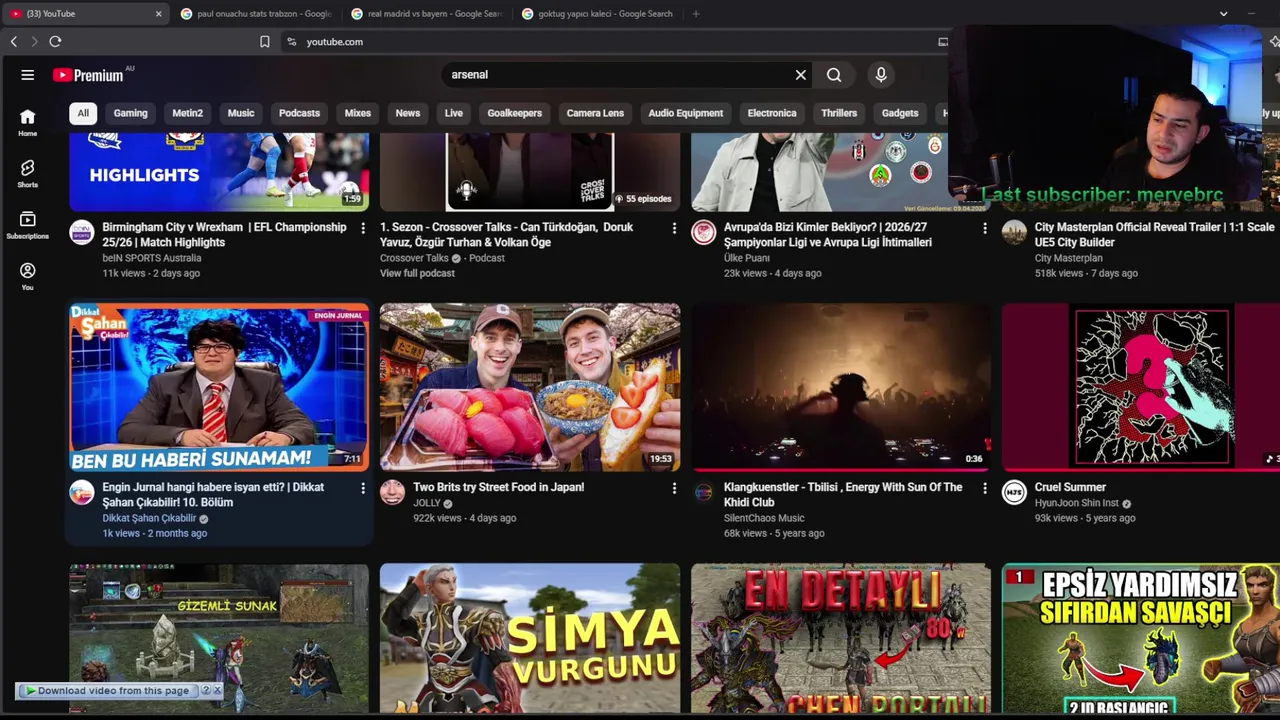Open JOLLY channel avatar
Screen dimensions: 1280x720
point(393,492)
